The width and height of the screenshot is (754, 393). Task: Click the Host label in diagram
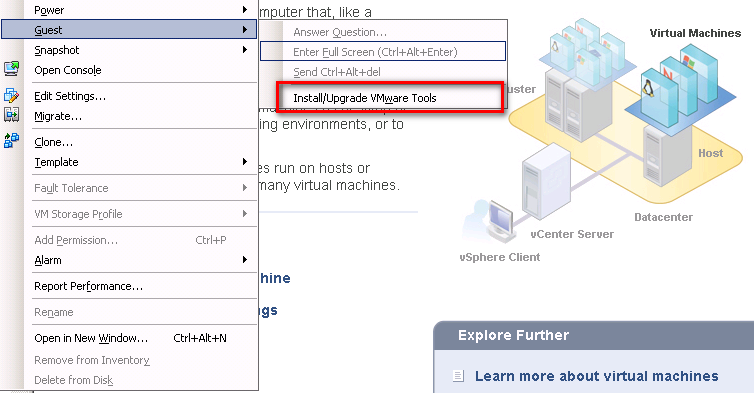(x=710, y=153)
